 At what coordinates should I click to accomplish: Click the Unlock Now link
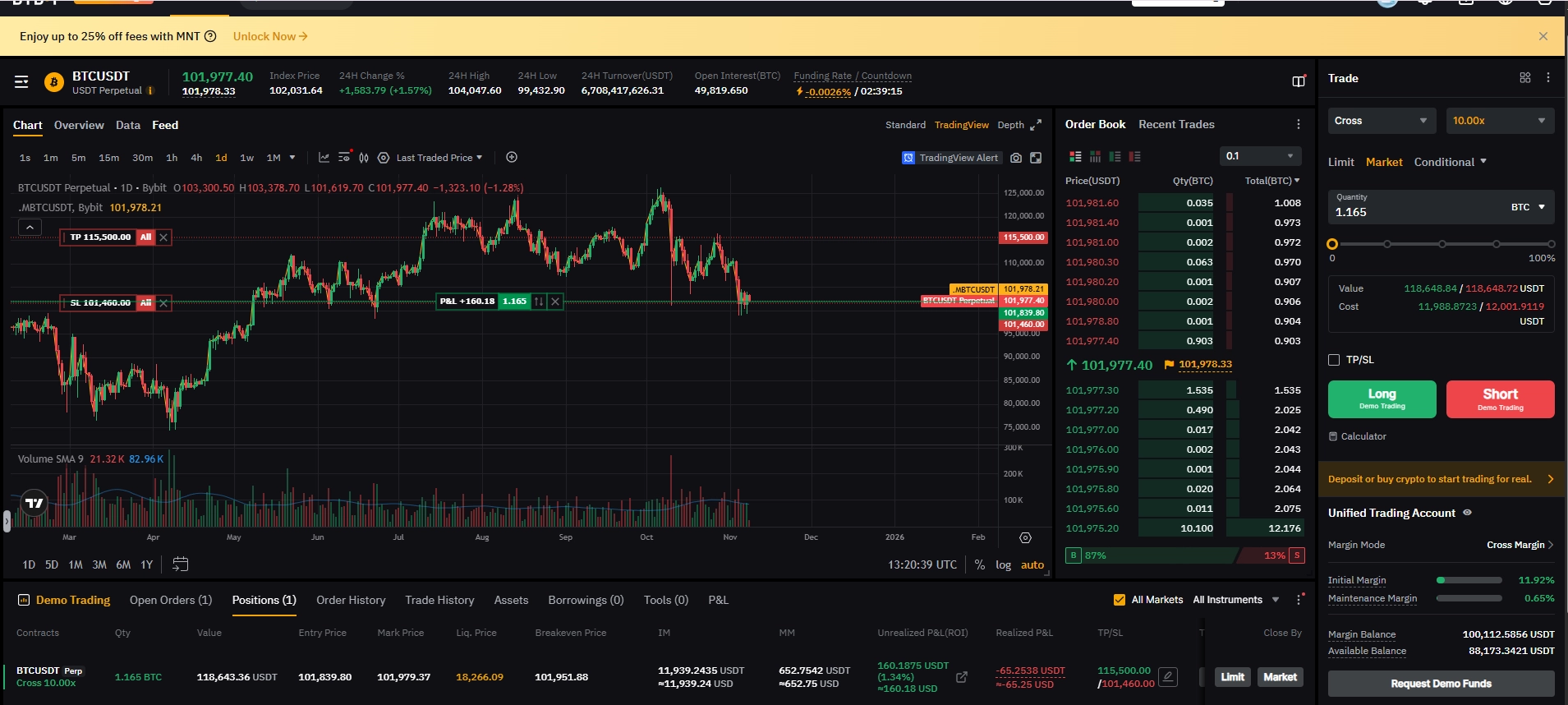(x=270, y=36)
